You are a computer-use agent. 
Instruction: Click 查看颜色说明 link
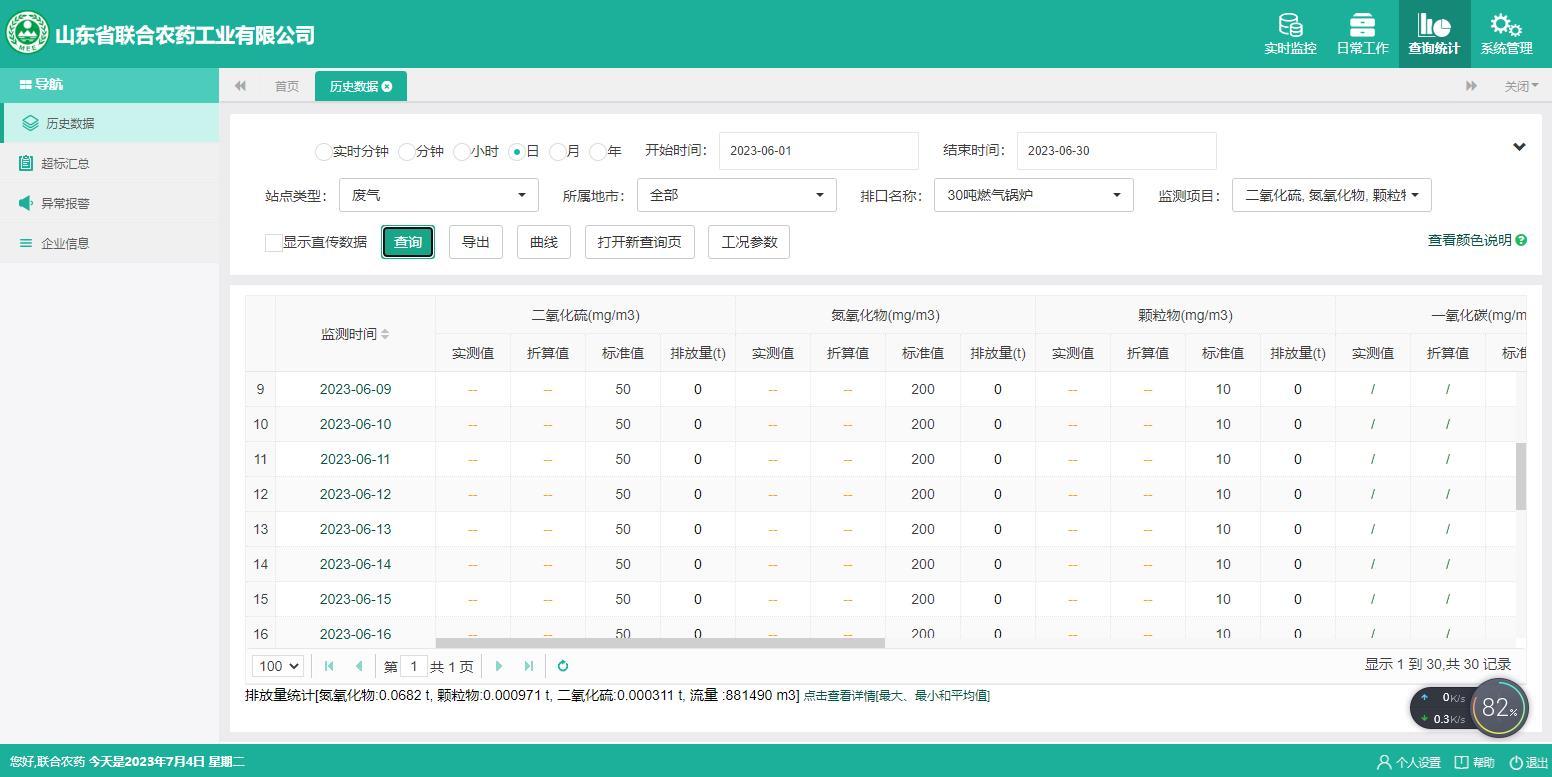tap(1469, 240)
